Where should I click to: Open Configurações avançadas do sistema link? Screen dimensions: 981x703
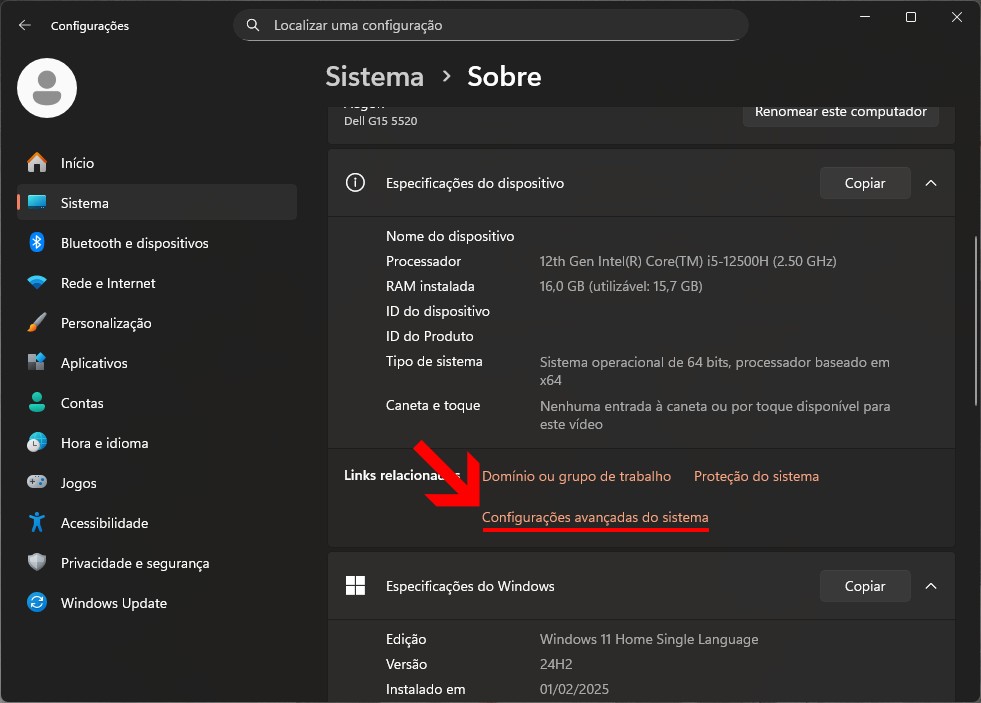(x=595, y=517)
